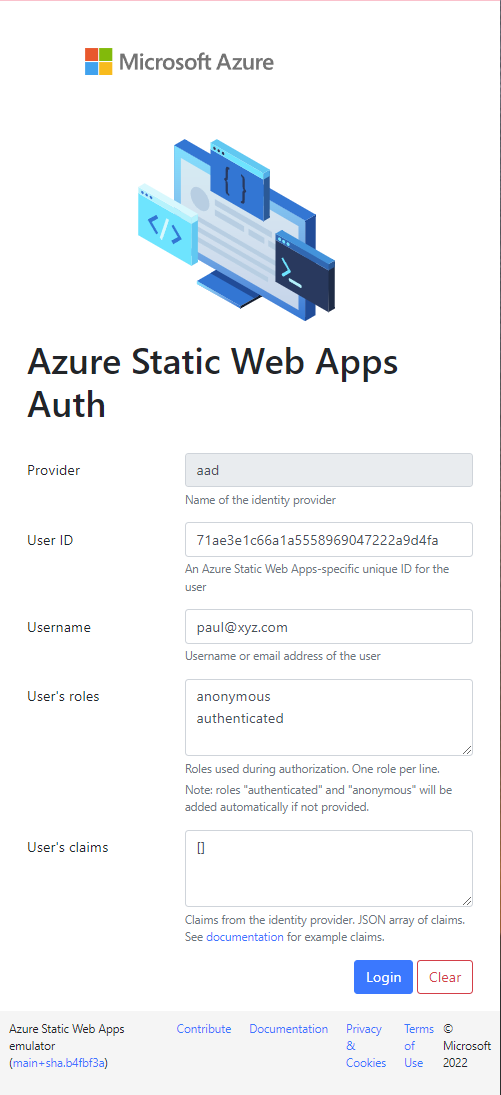Open the Privacy & Cookies link
501x1095 pixels.
point(365,1045)
